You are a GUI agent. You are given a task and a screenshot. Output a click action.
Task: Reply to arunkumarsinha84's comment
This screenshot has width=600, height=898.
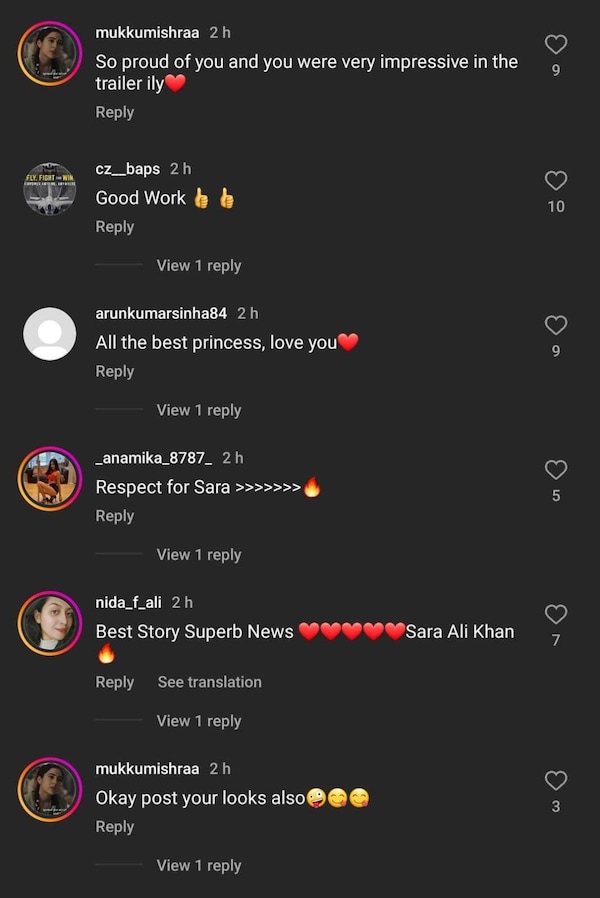click(114, 370)
